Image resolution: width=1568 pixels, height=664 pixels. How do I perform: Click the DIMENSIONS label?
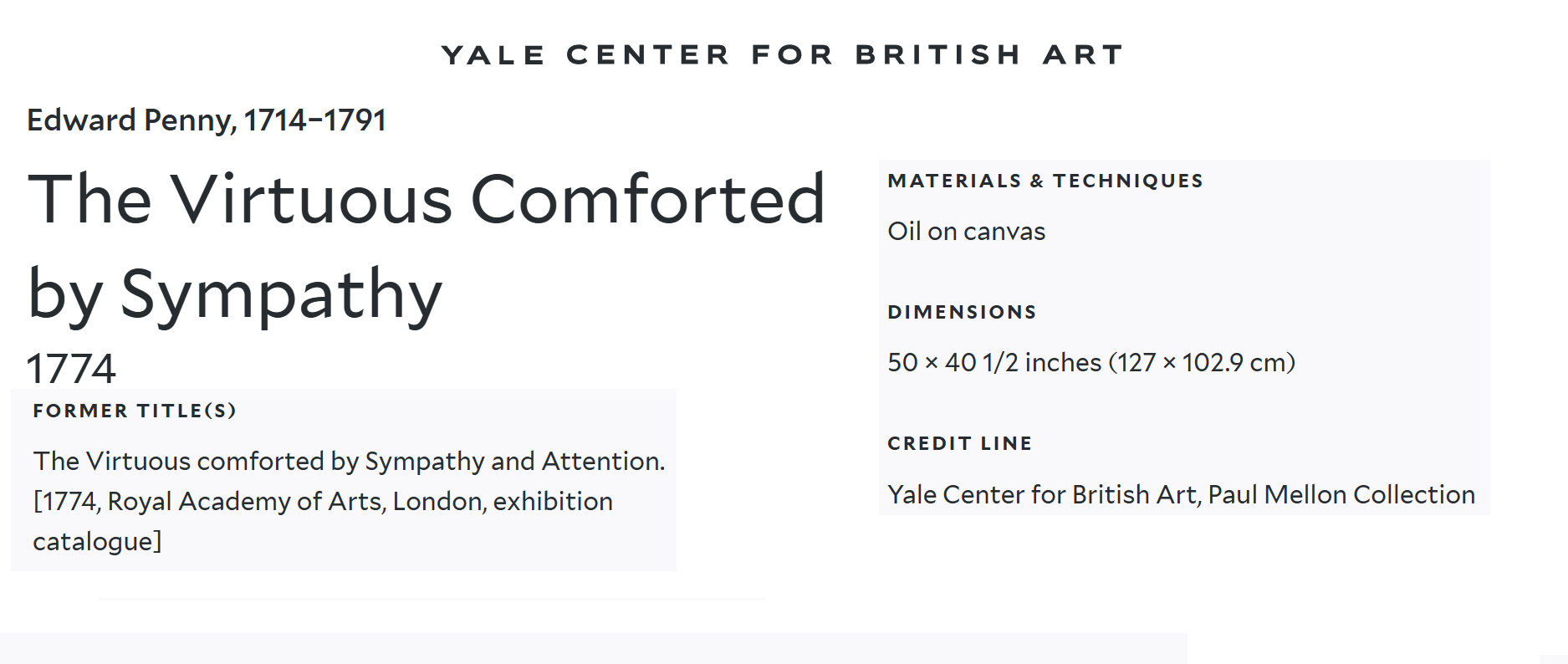[x=962, y=312]
